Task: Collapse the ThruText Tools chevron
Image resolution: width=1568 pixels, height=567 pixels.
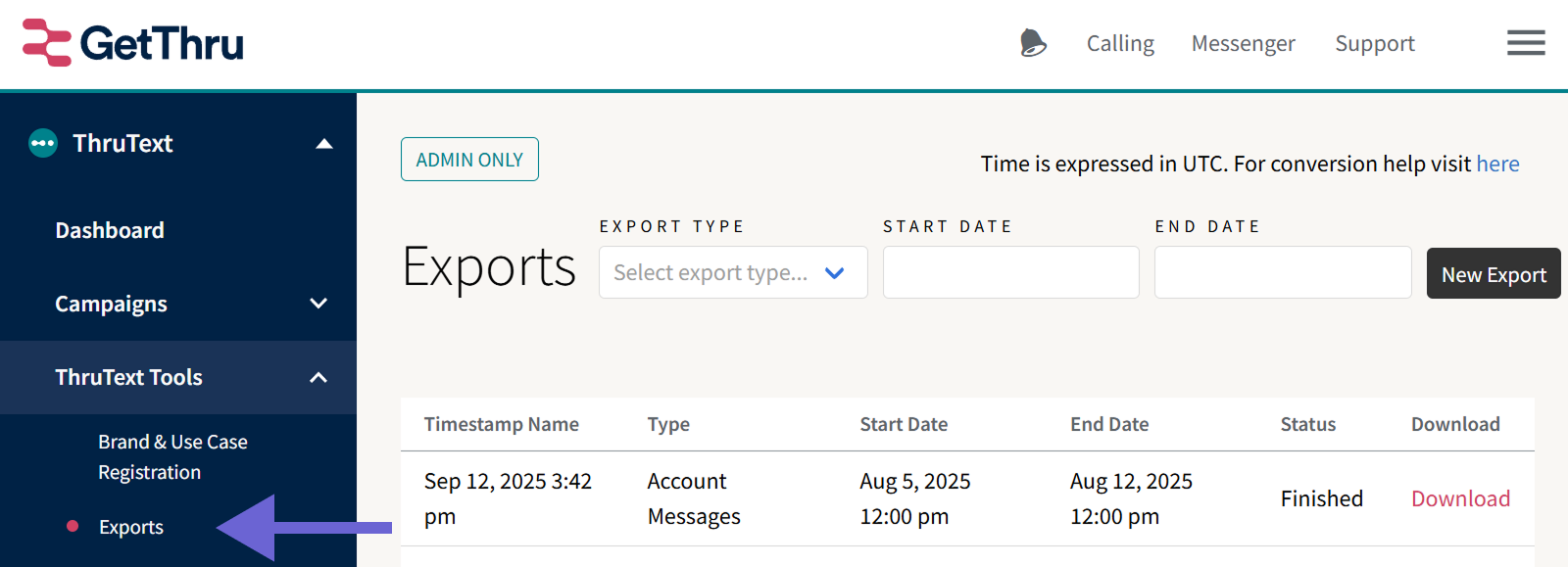Action: pos(318,377)
